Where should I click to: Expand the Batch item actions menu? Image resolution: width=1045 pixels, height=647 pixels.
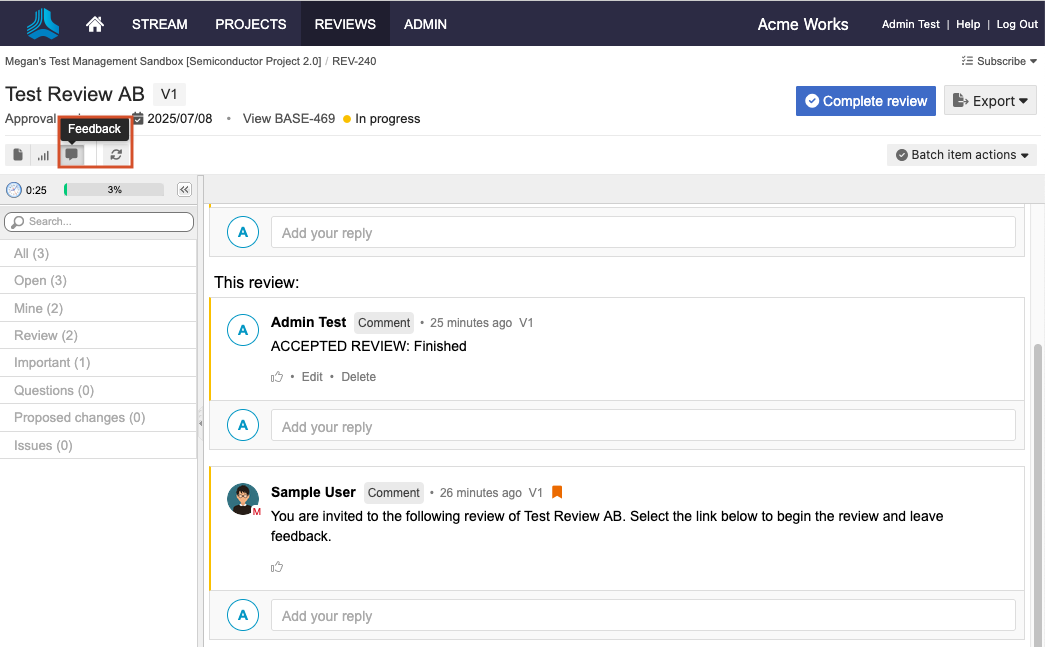961,155
